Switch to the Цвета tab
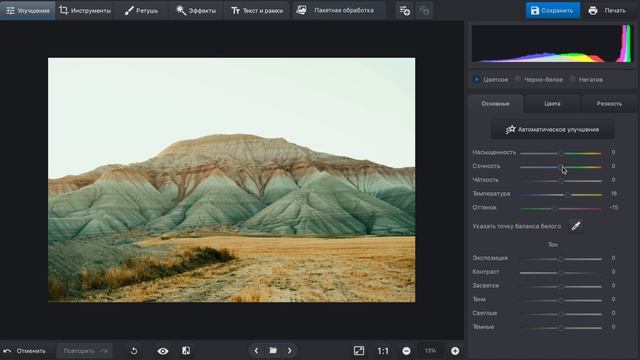The image size is (640, 360). [552, 104]
